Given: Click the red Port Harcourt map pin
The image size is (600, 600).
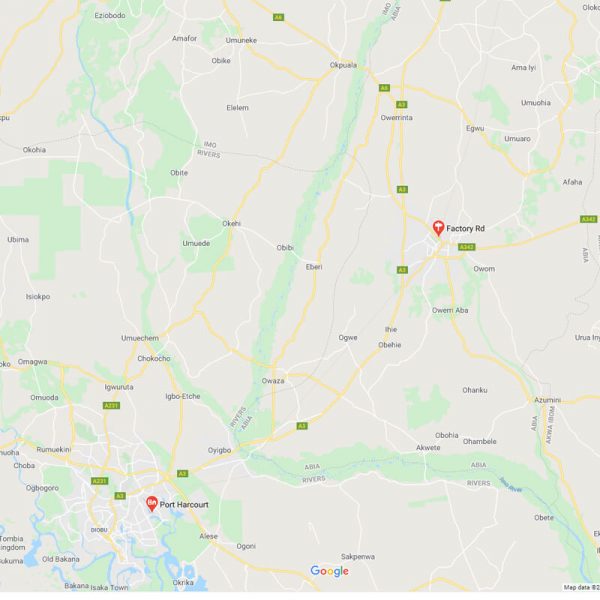Looking at the screenshot, I should click(x=152, y=504).
